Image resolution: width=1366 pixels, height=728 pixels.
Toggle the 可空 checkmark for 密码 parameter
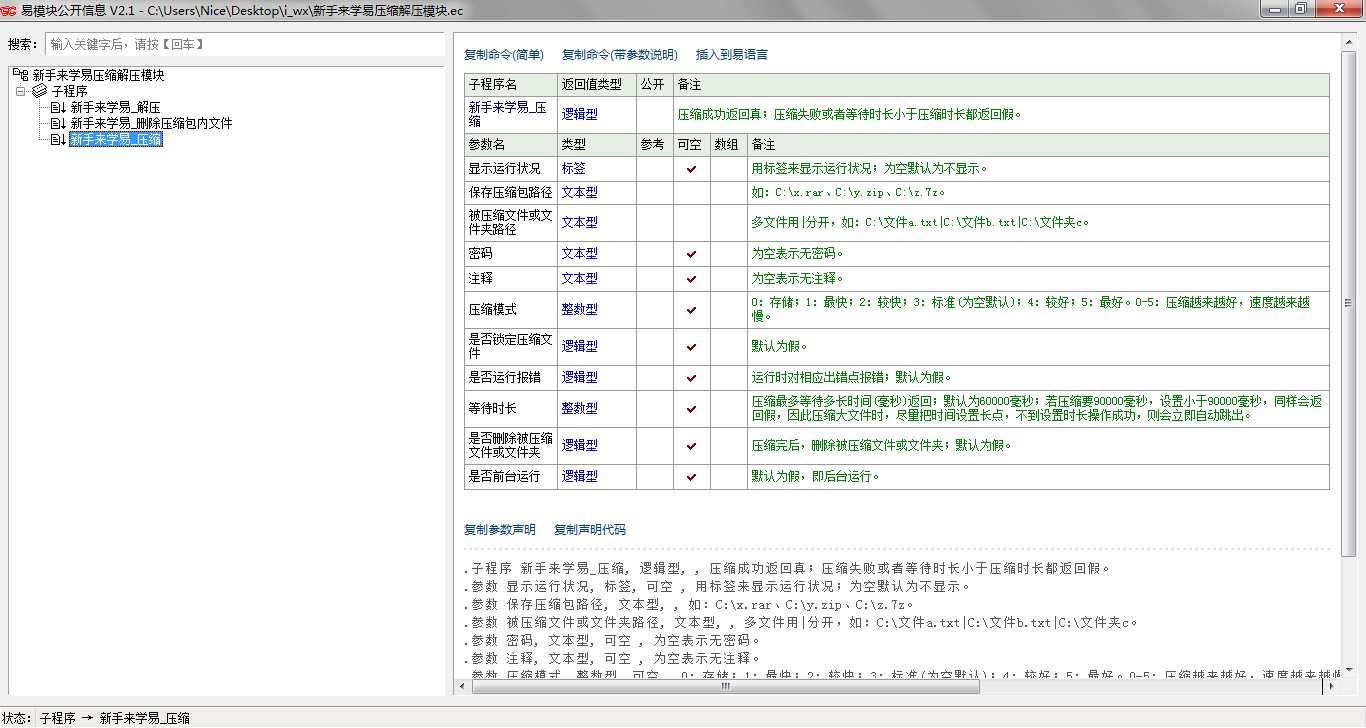tap(691, 254)
